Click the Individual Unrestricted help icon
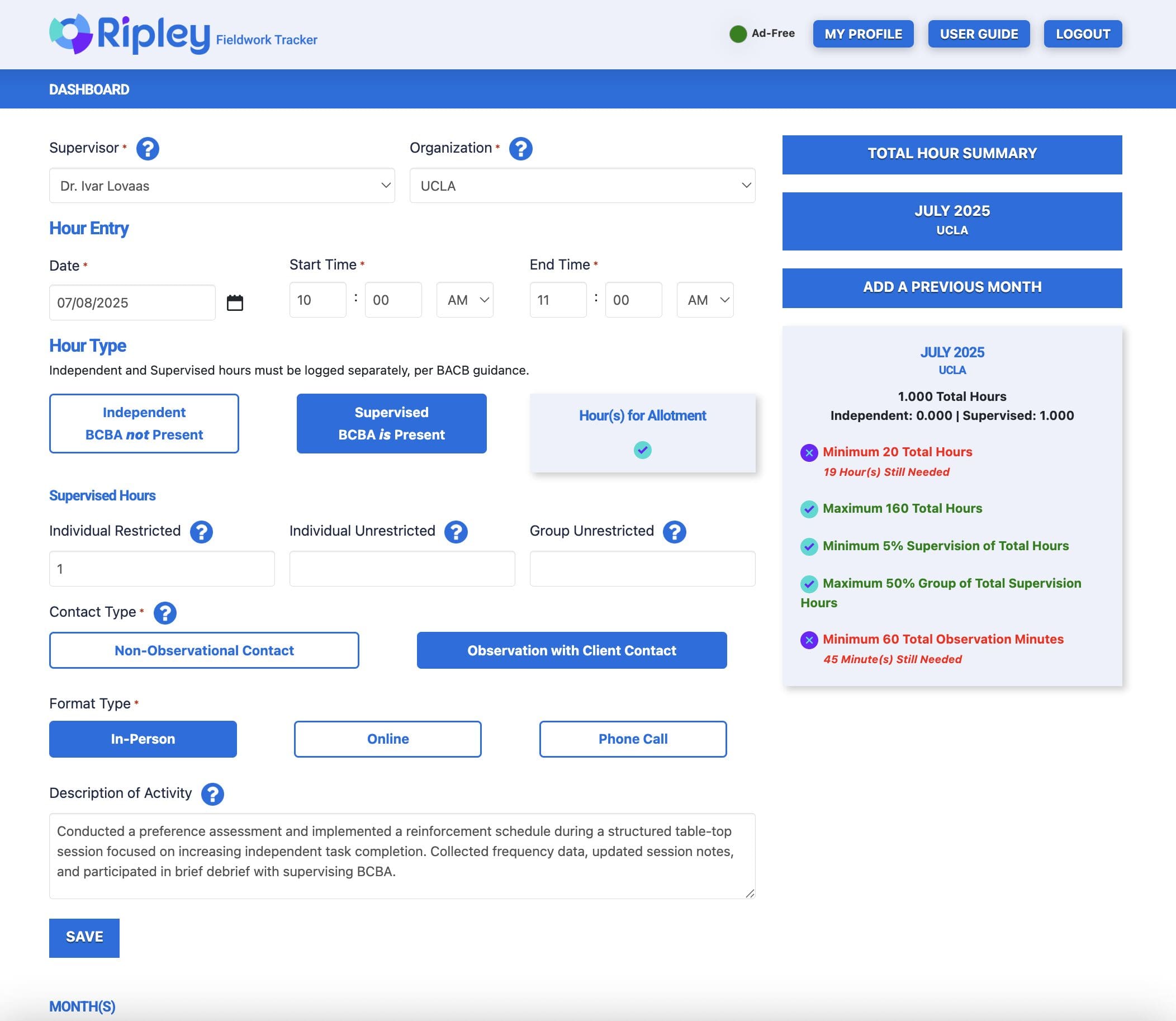Image resolution: width=1176 pixels, height=1021 pixels. 456,532
